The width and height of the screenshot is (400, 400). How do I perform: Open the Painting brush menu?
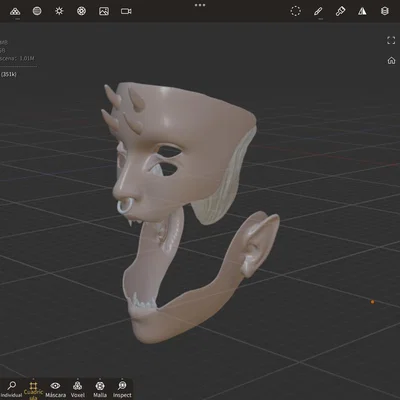318,11
